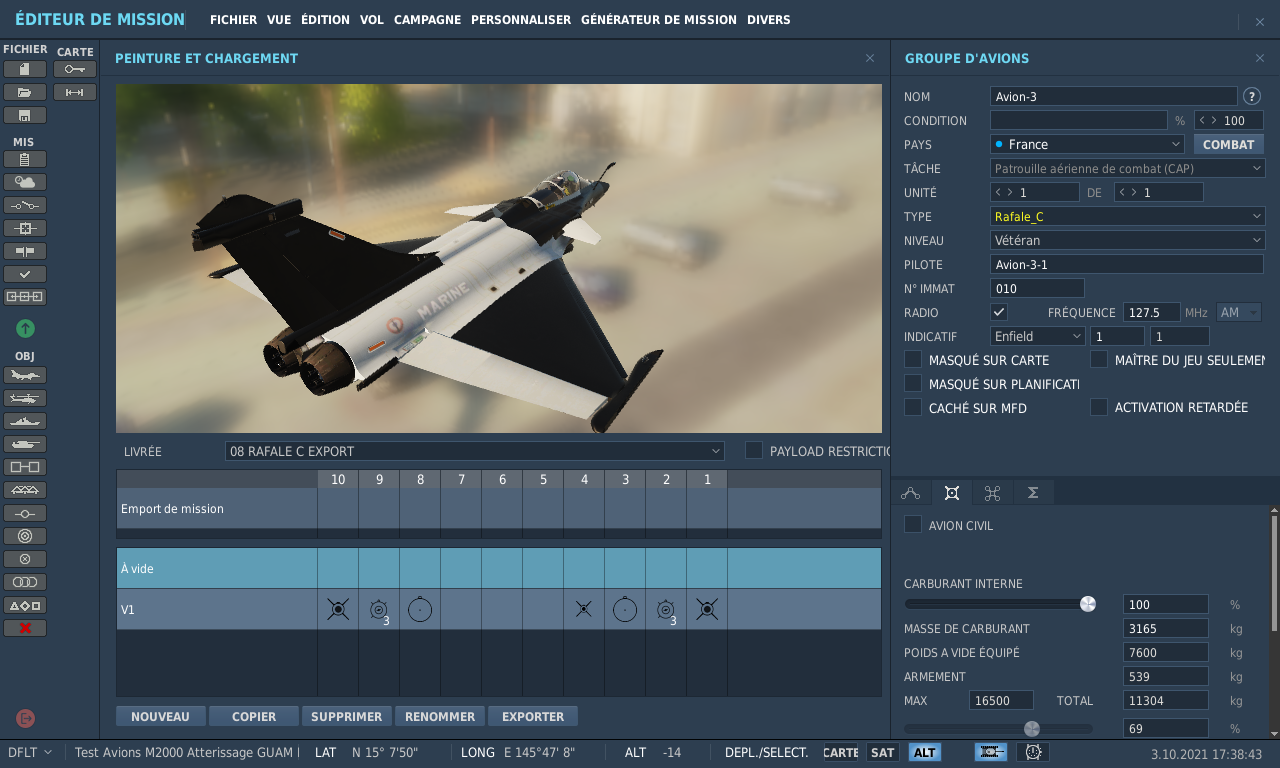The width and height of the screenshot is (1280, 768).
Task: Open the GÉNÉRATEUR DE MISSION menu
Action: click(x=659, y=20)
